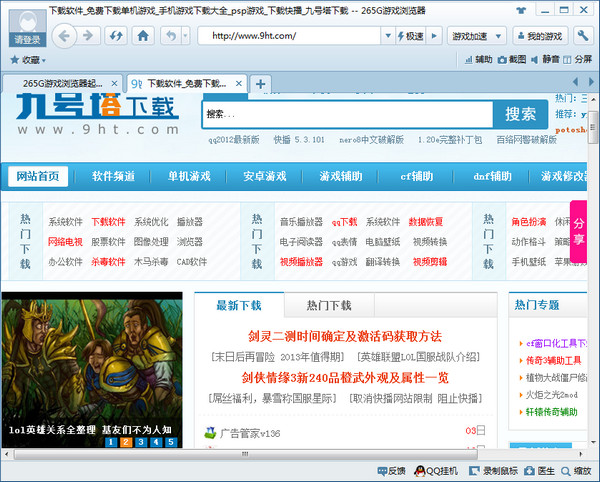Image resolution: width=600 pixels, height=482 pixels.
Task: Open the pink 分享 share tab
Action: tap(578, 231)
